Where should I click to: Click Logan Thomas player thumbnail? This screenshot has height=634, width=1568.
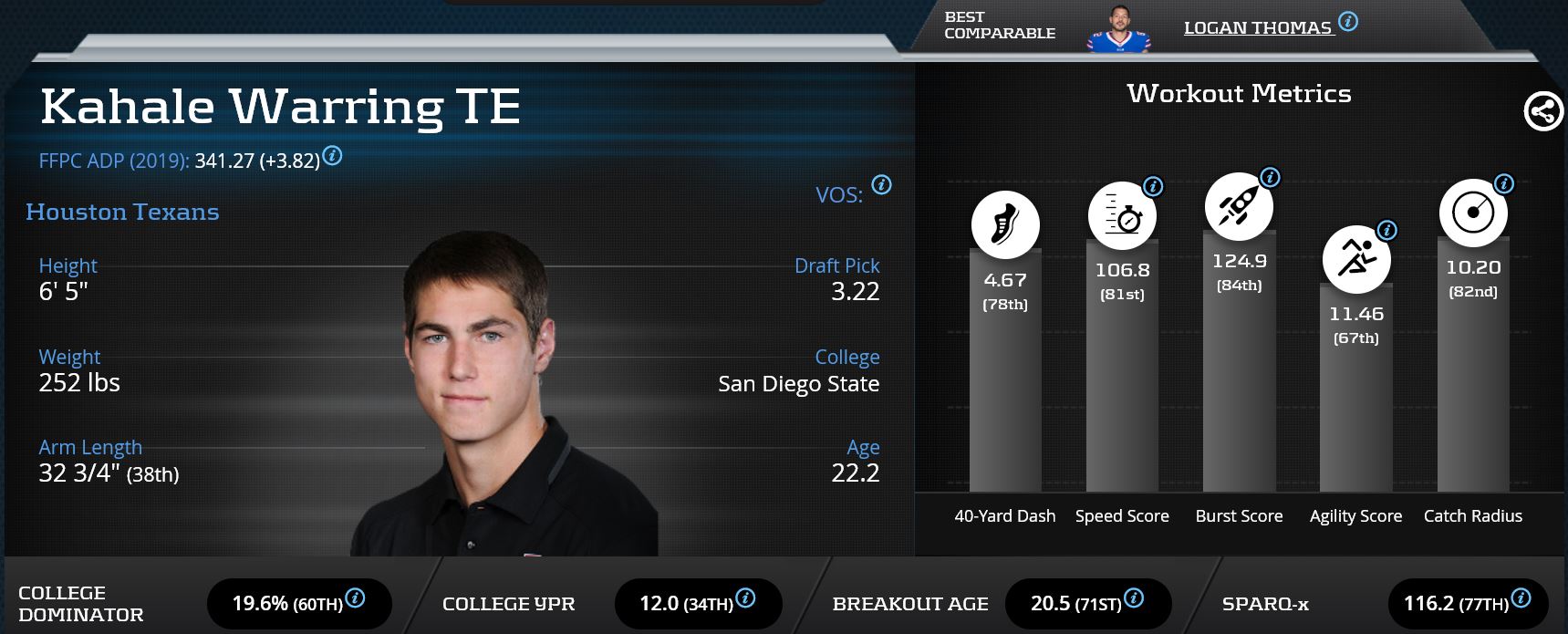[x=1119, y=29]
